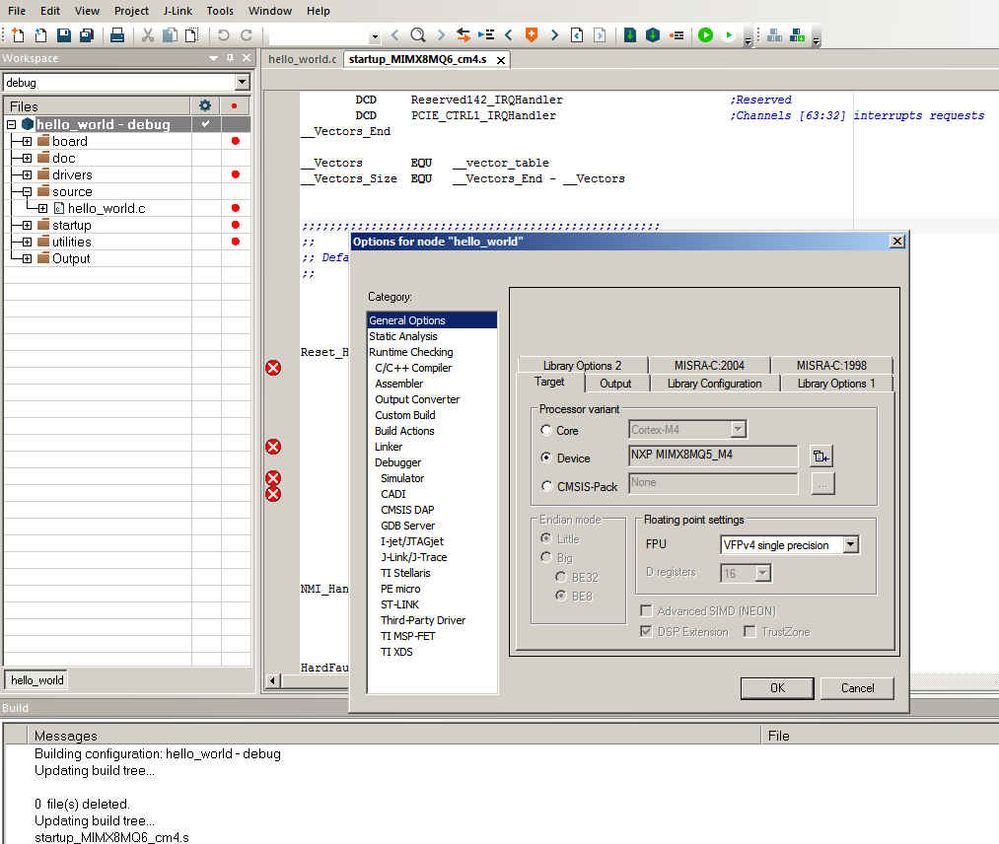The image size is (999, 844).
Task: Select BE32 radio option
Action: point(561,576)
